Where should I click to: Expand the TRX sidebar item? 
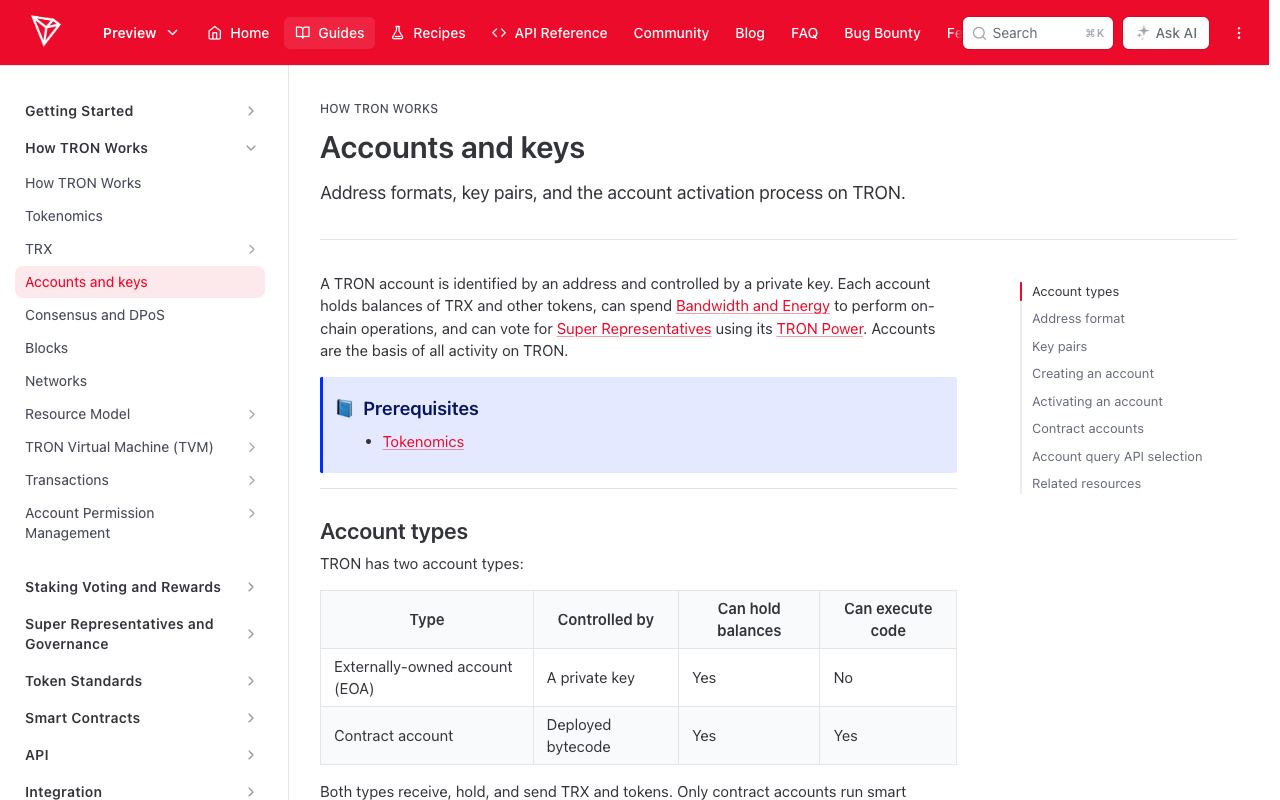[x=251, y=249]
